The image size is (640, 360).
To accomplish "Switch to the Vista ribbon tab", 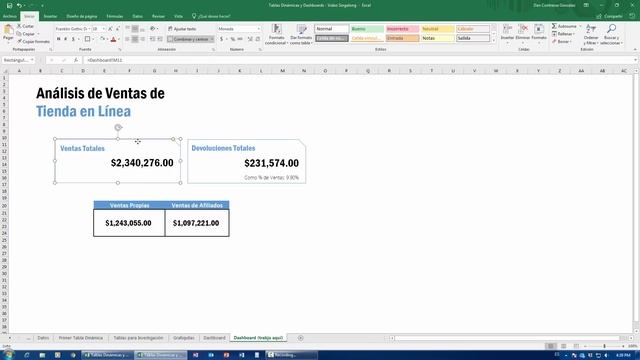I will click(x=178, y=16).
